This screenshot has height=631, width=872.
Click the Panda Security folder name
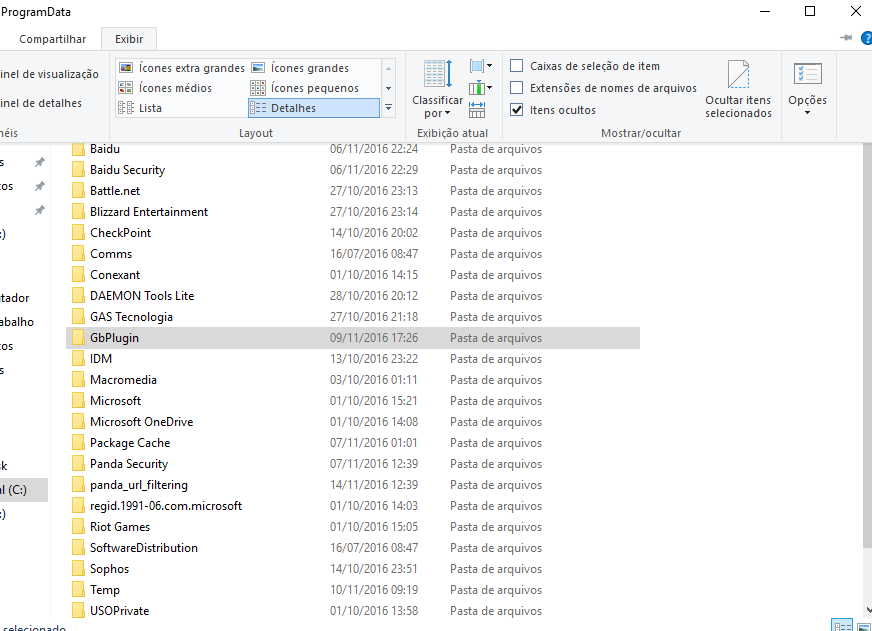point(129,464)
